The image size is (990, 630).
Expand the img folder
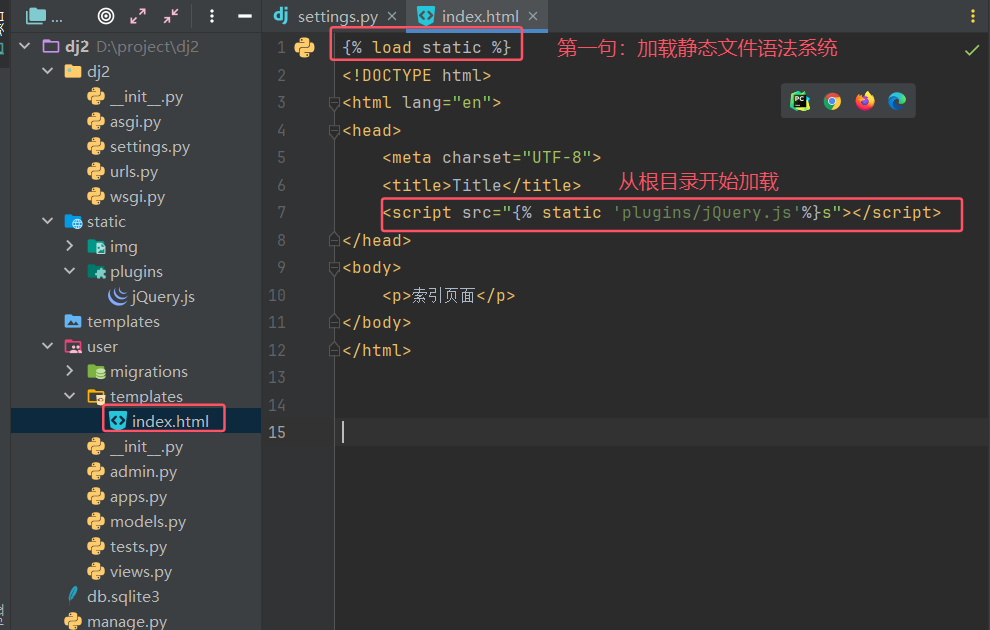pos(70,246)
